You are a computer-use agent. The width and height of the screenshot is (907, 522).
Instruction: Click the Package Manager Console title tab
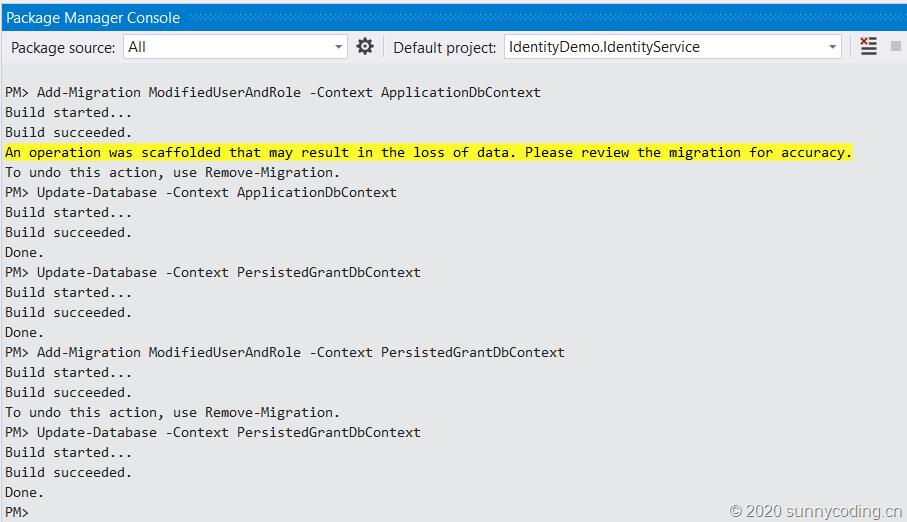pos(94,17)
